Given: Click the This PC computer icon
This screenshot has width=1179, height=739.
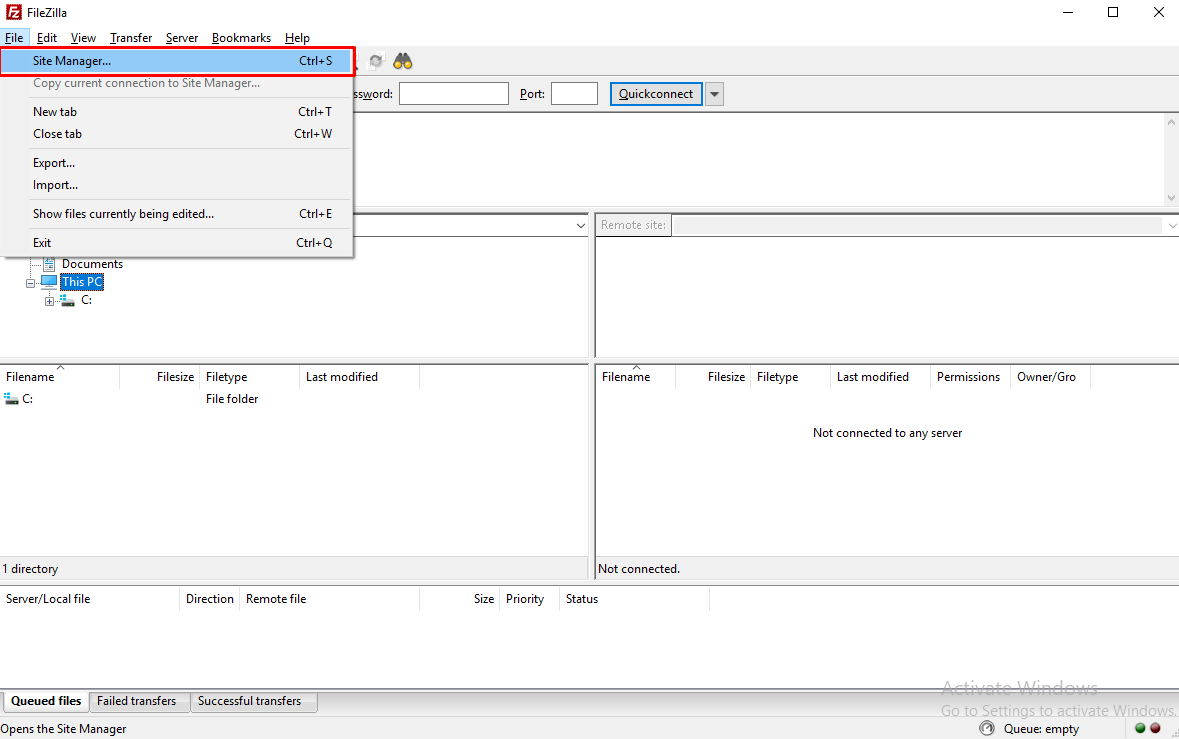Looking at the screenshot, I should coord(49,282).
